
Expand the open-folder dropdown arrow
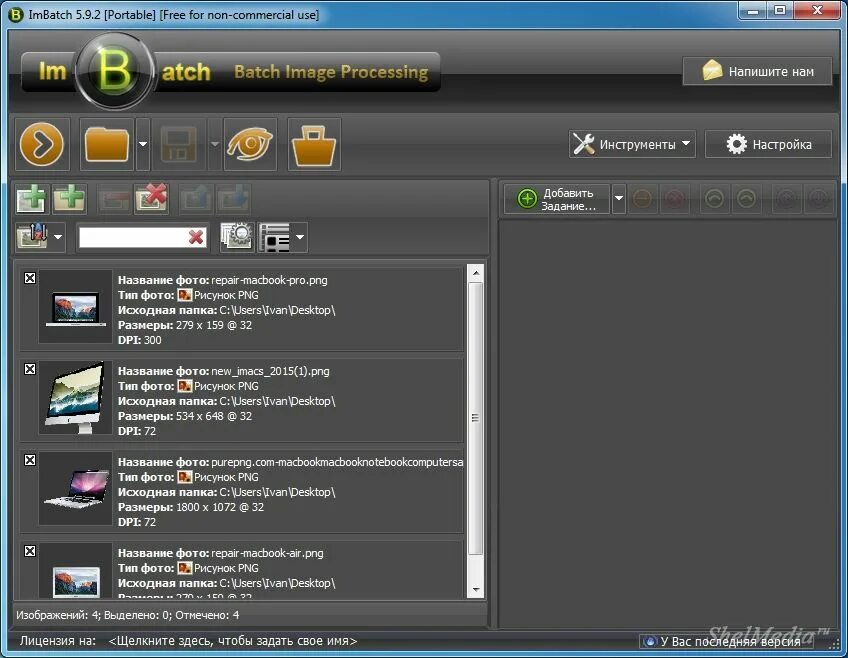[143, 144]
